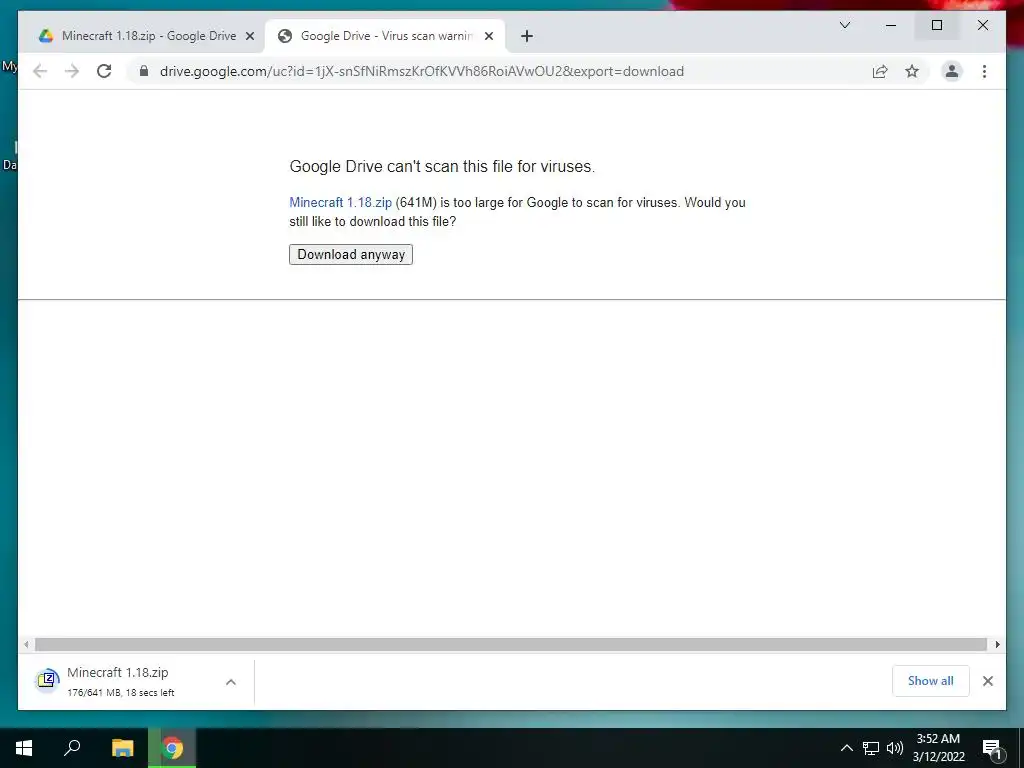Focus the address bar URL
Screen dimensions: 1024x768
(x=422, y=71)
